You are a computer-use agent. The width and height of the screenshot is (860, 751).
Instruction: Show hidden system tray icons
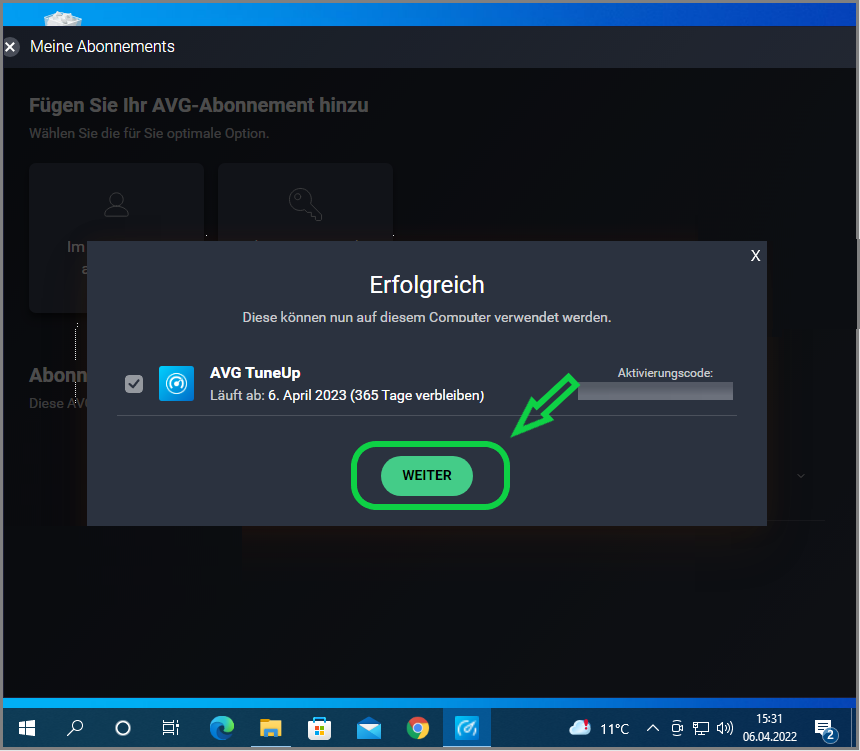653,729
